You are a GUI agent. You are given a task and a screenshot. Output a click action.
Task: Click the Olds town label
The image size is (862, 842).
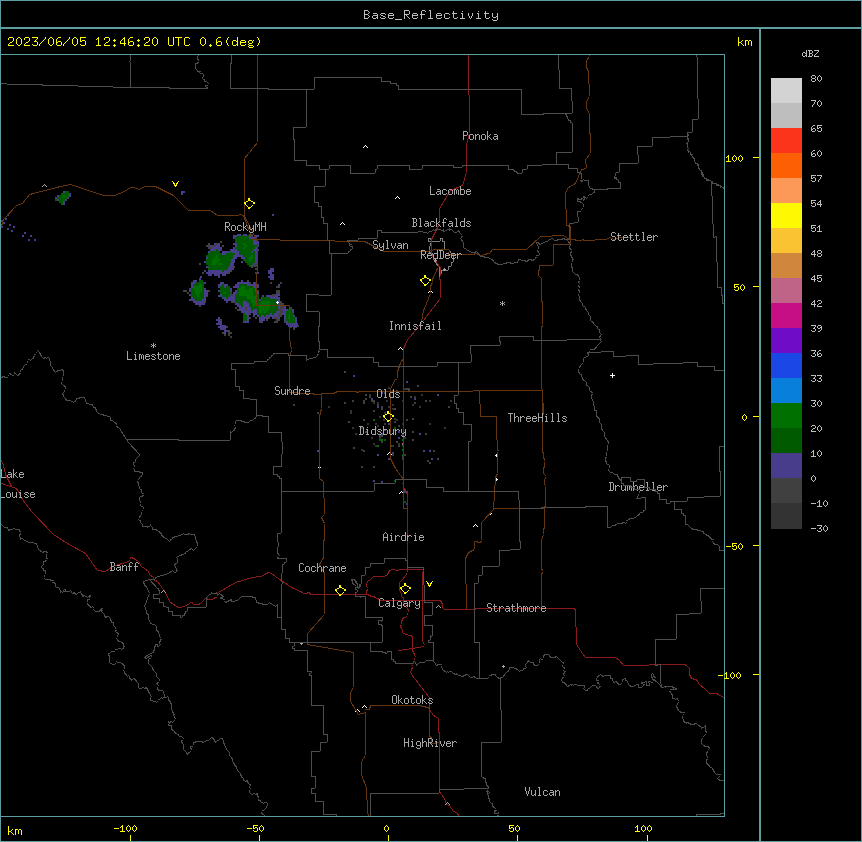coord(388,394)
